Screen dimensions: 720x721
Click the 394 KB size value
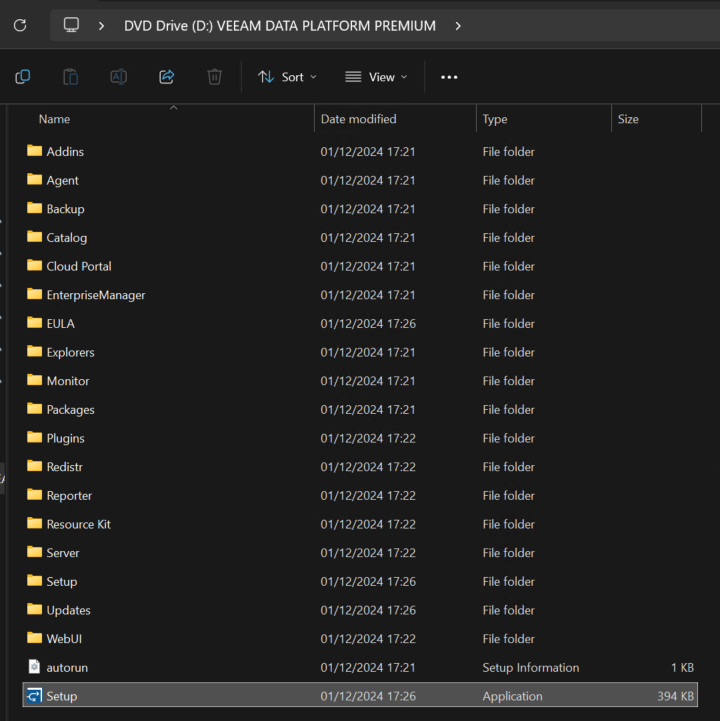pos(675,696)
